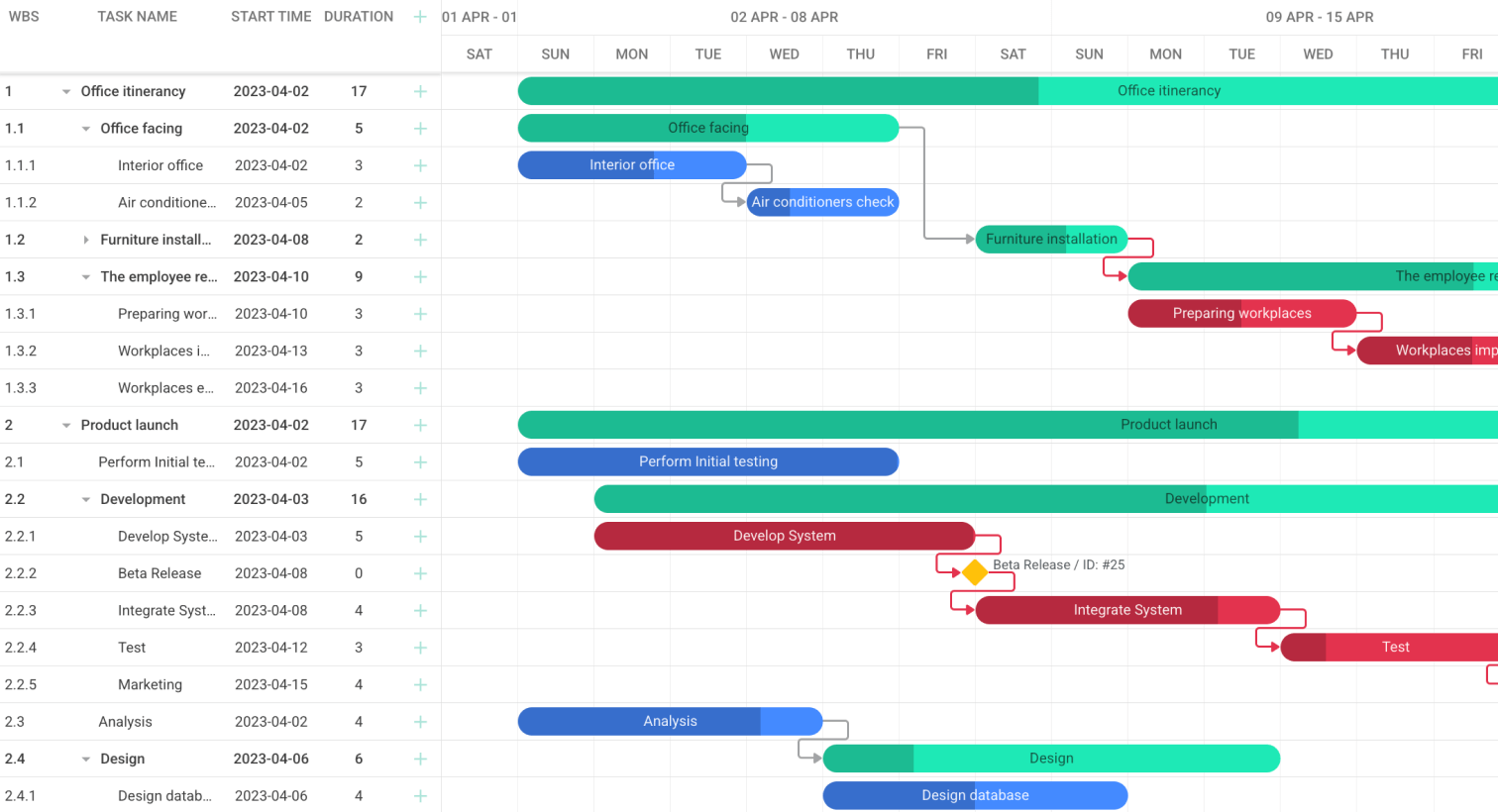Select the Test row in the task grid

[132, 648]
